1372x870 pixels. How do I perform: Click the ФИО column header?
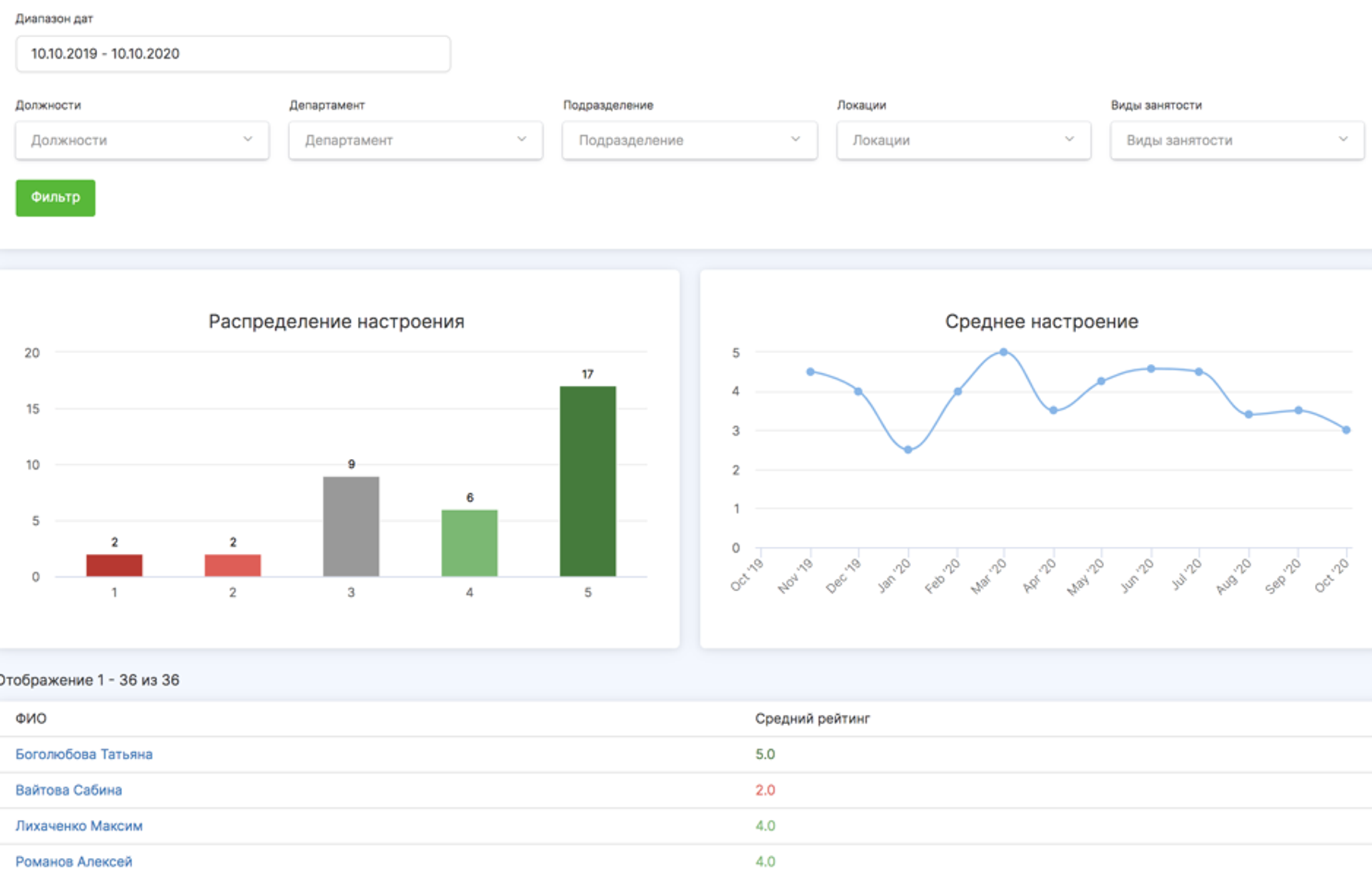tap(31, 718)
